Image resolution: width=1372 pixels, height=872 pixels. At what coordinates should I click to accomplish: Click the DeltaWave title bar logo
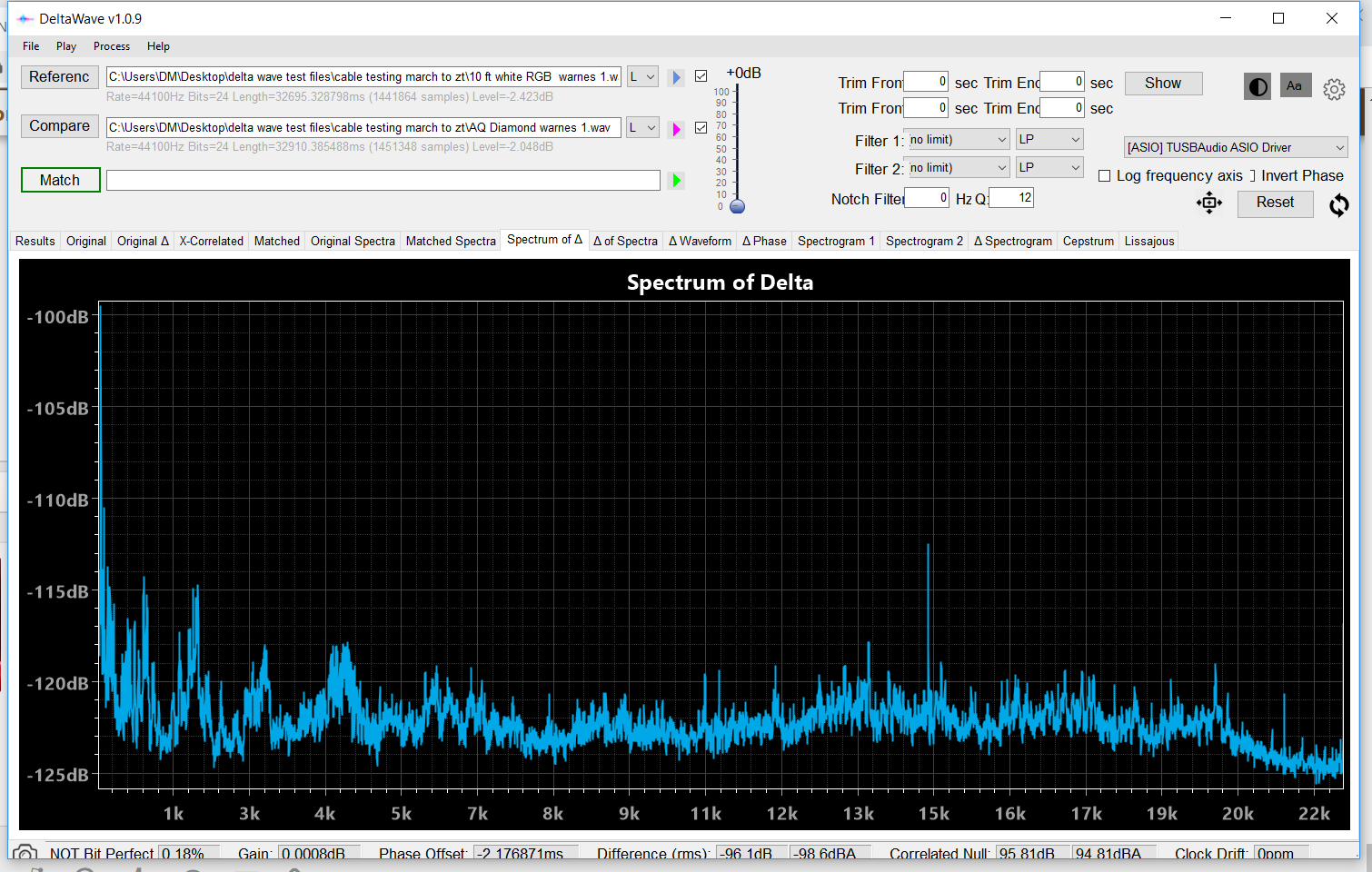coord(25,18)
